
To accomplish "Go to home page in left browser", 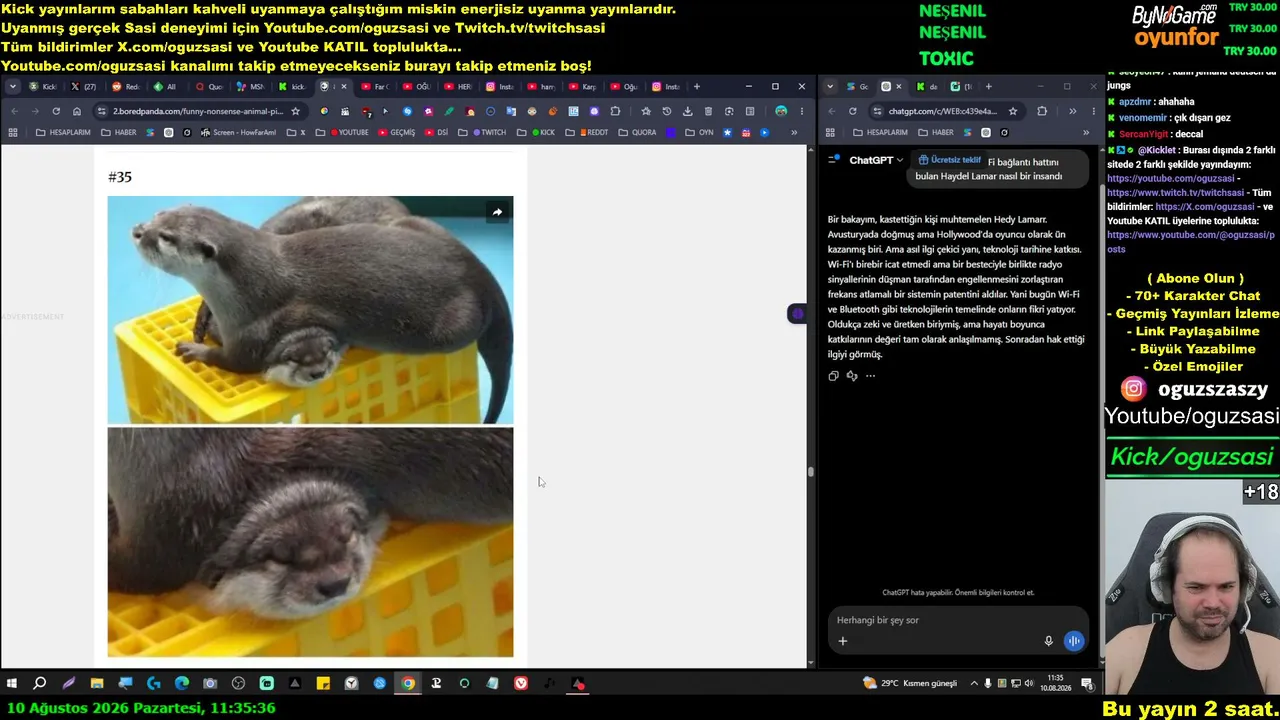I will (x=78, y=111).
